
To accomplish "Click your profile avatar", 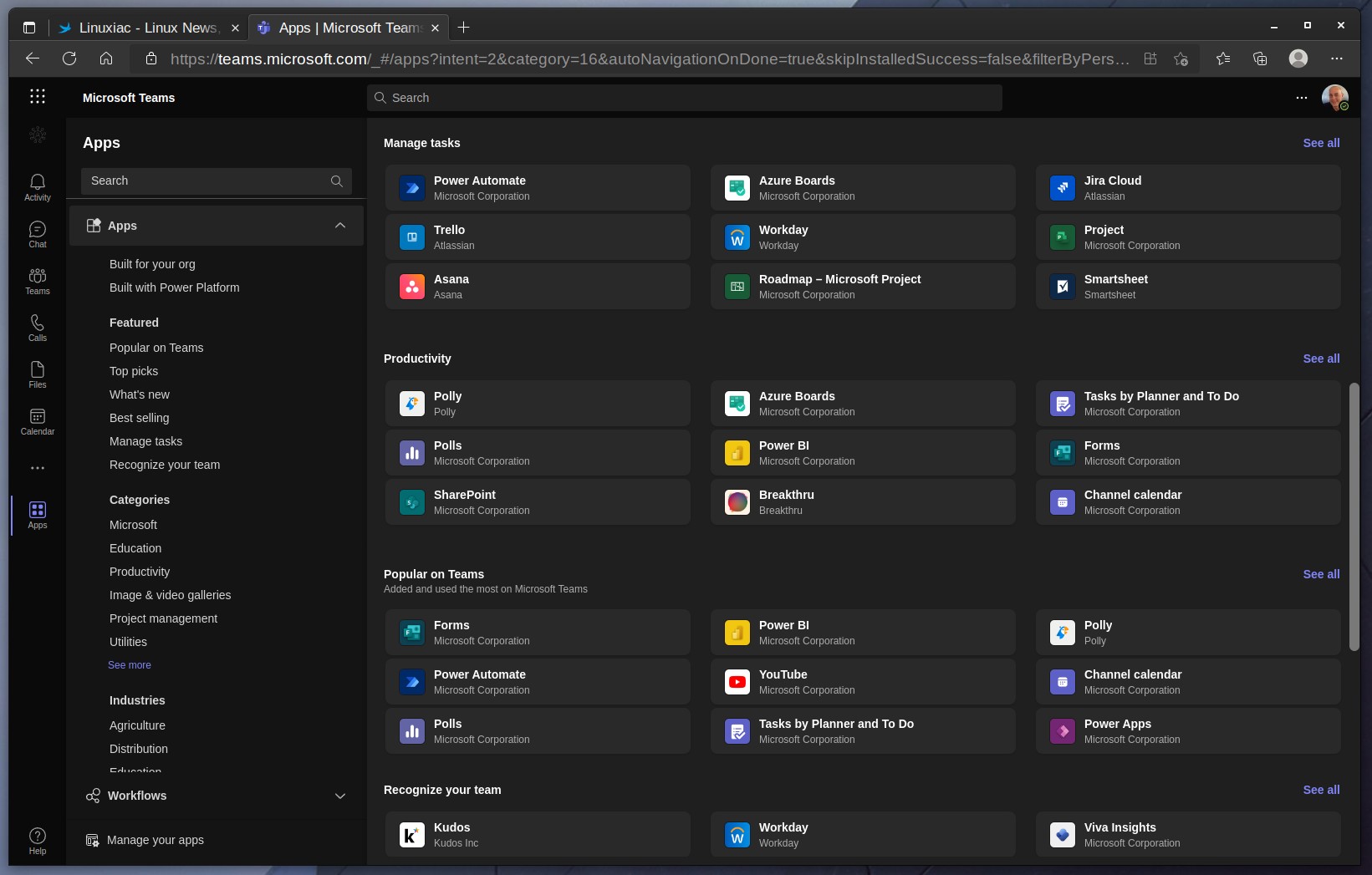I will point(1334,97).
